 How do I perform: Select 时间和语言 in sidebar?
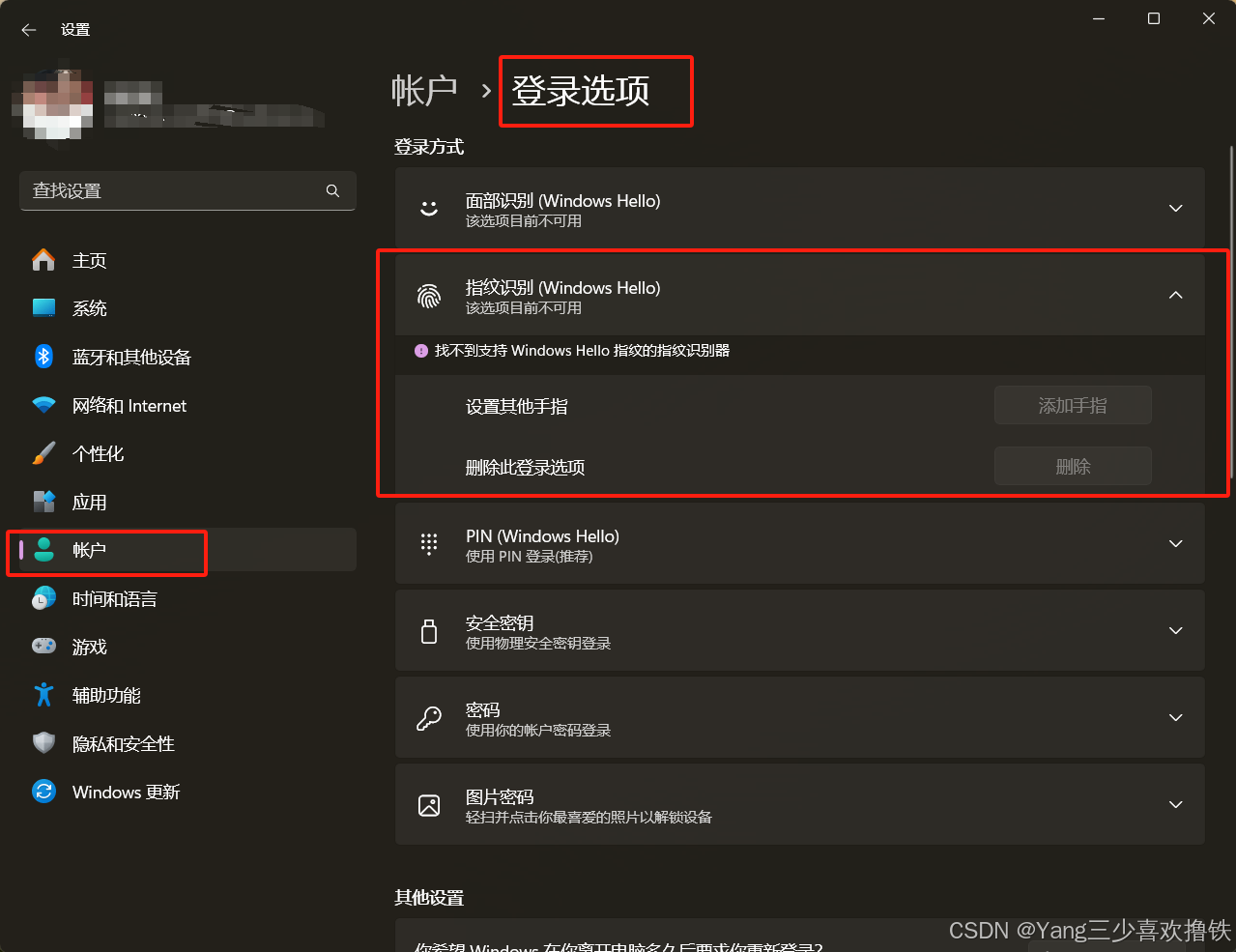(187, 598)
